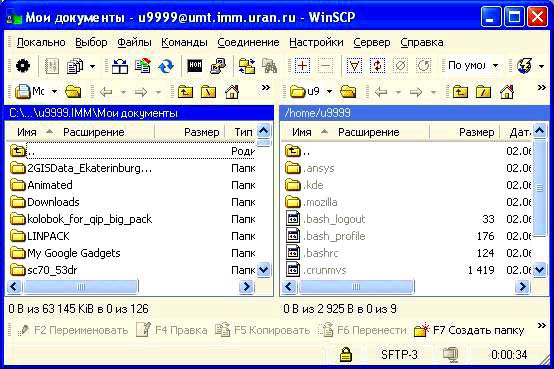The width and height of the screenshot is (554, 369).
Task: Expand hidden local toolbar items chevron
Action: point(266,87)
